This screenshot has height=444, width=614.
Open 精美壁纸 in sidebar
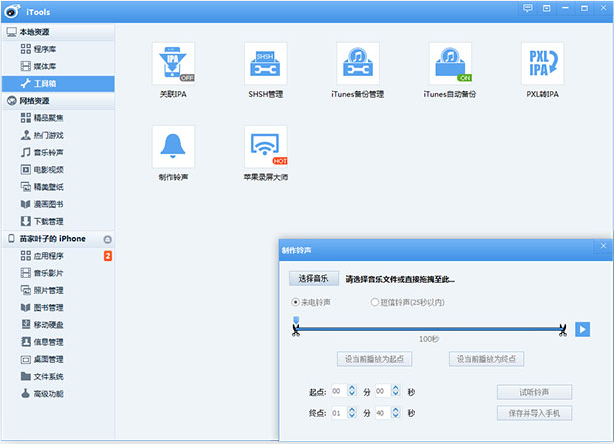(58, 187)
